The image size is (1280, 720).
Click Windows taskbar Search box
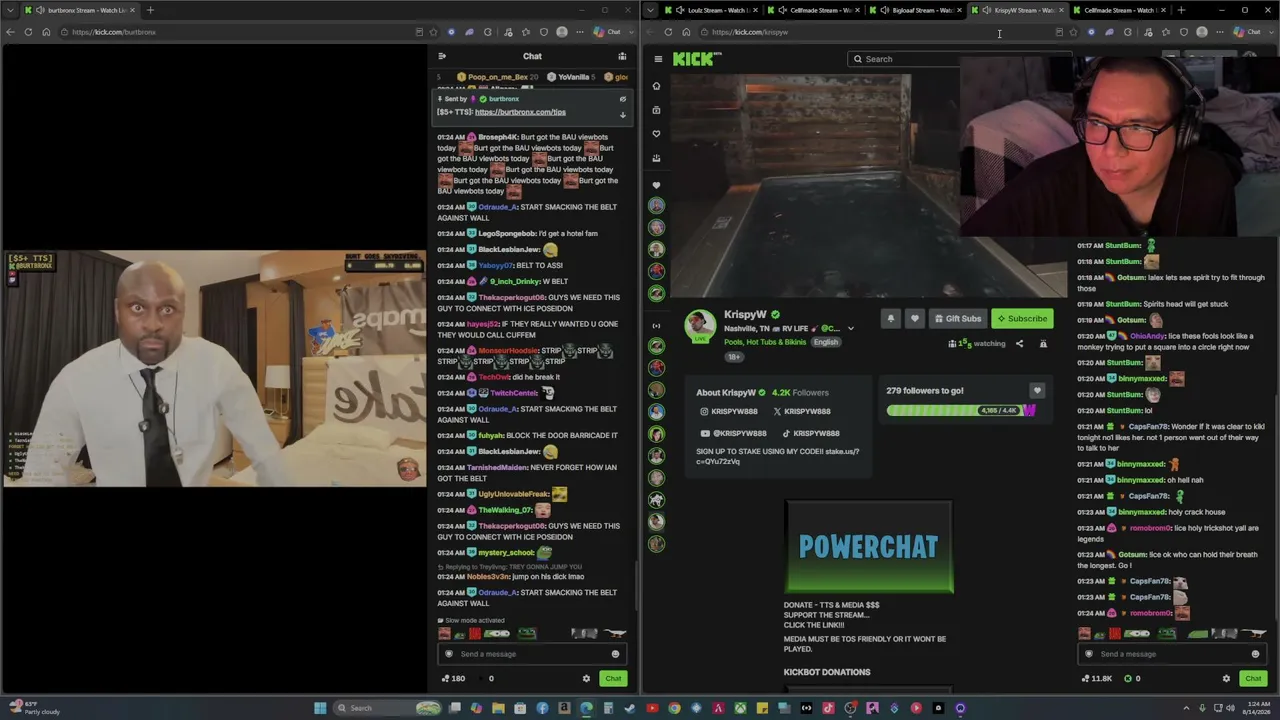coord(389,708)
